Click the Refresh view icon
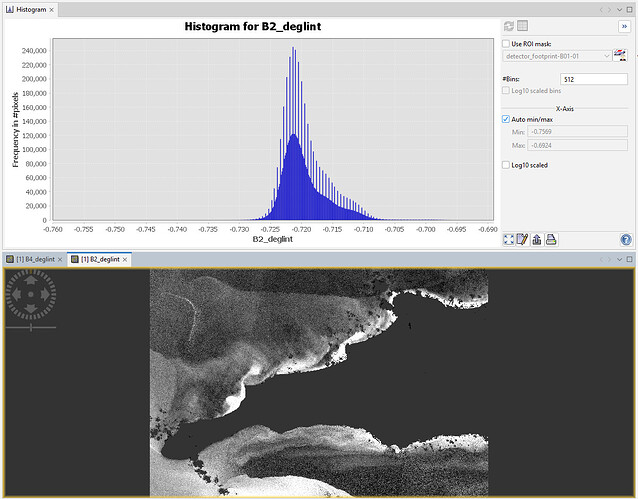The image size is (638, 499). click(x=508, y=26)
